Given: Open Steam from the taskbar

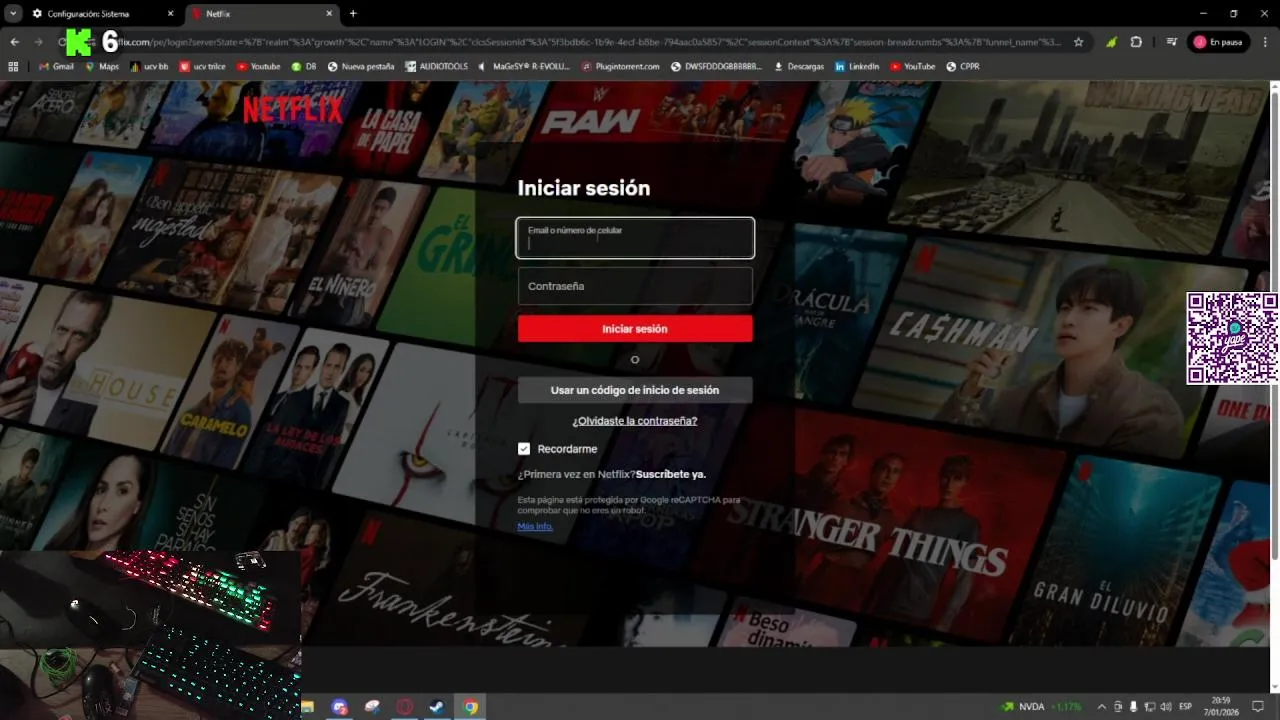Looking at the screenshot, I should (437, 707).
